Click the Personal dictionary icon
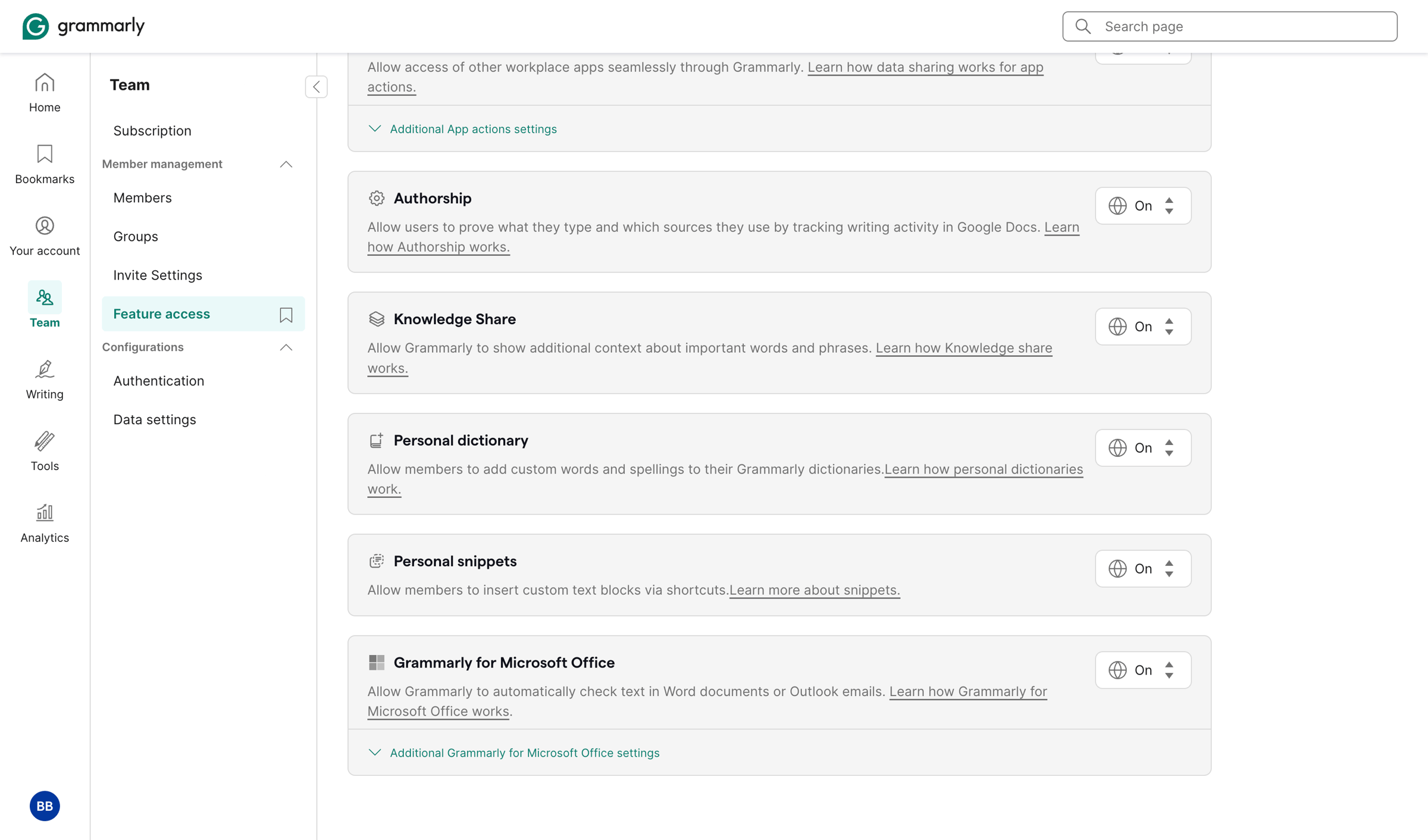Screen dimensions: 1428x840 pyautogui.click(x=377, y=440)
